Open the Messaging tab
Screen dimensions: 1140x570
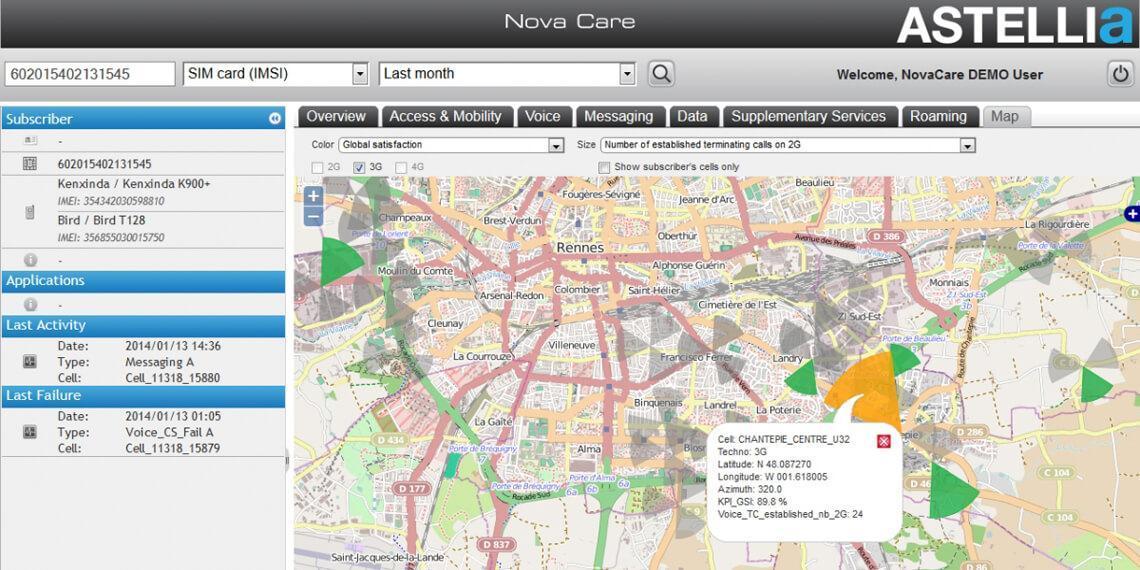pyautogui.click(x=619, y=116)
